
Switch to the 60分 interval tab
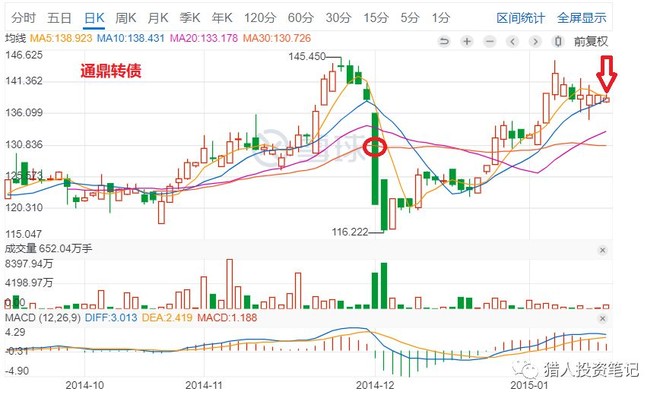[301, 18]
